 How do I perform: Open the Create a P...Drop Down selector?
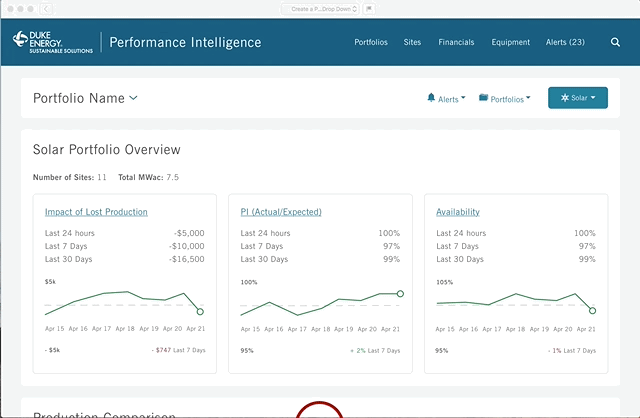pyautogui.click(x=320, y=9)
